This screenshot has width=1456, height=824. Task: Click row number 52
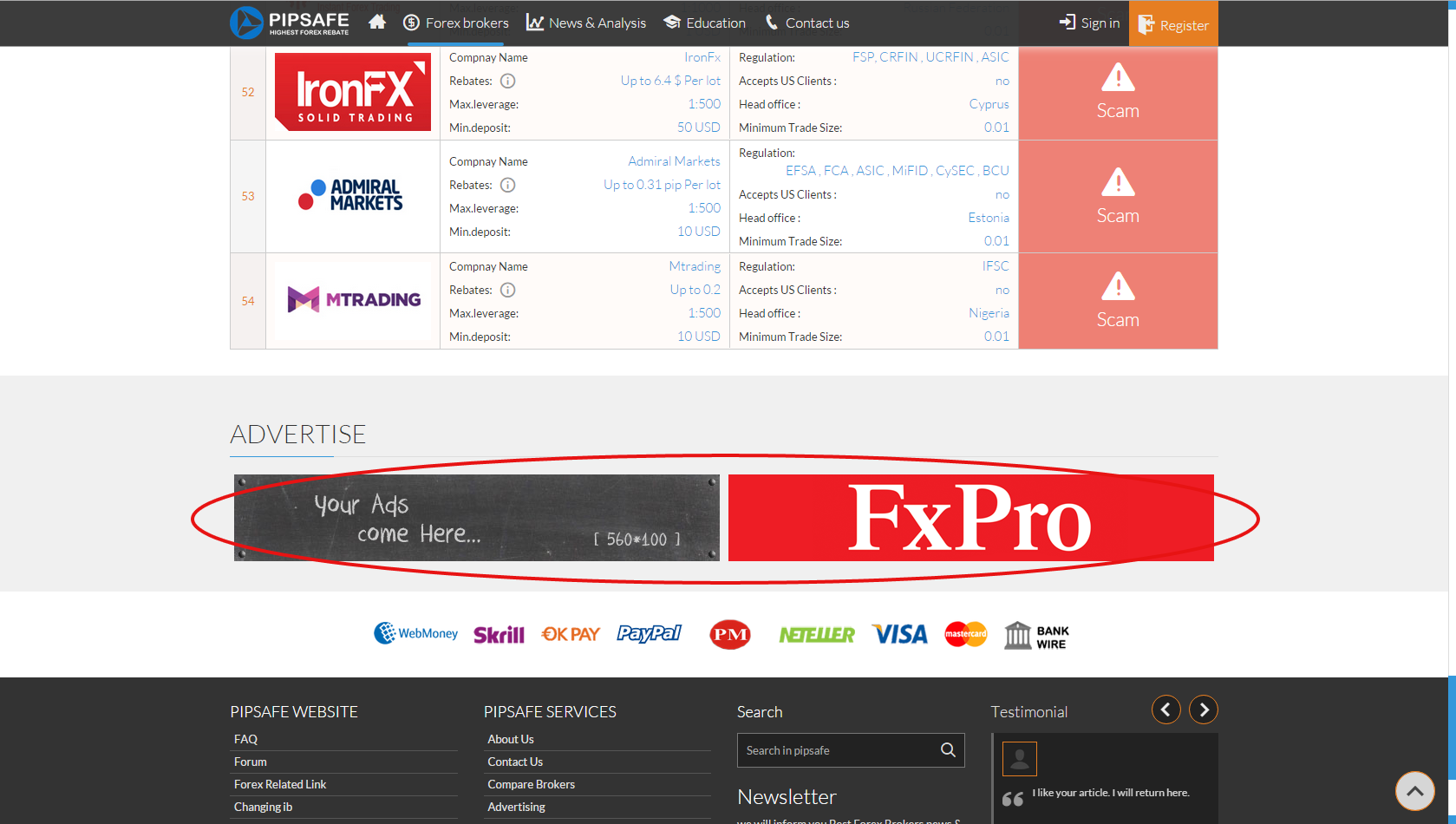coord(248,92)
